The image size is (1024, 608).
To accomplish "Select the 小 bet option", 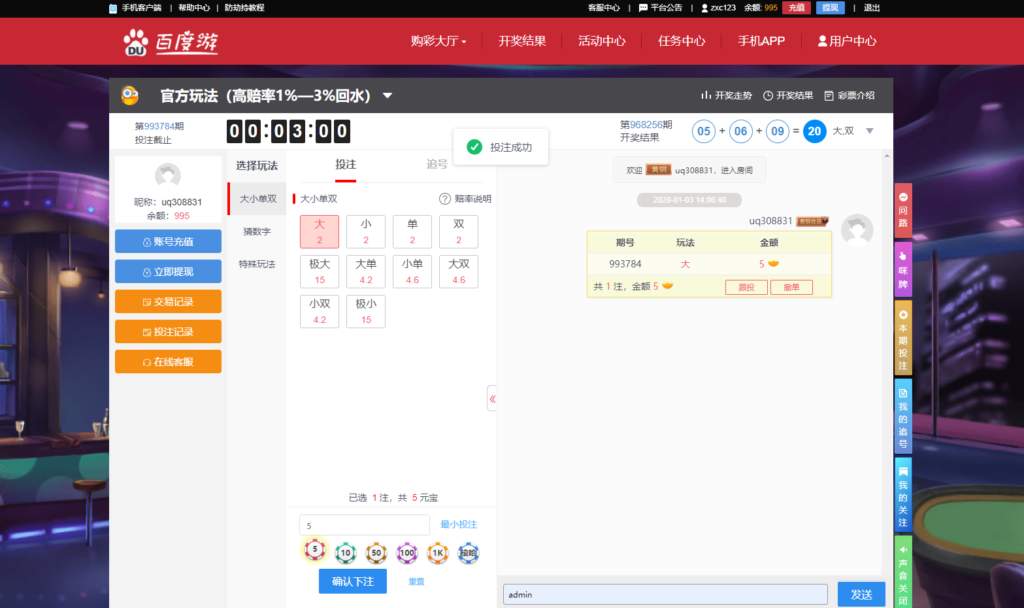I will tap(366, 231).
